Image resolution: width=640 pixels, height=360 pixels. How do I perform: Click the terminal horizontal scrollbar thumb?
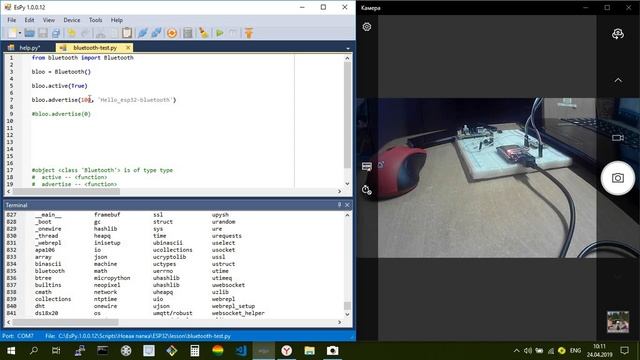pyautogui.click(x=65, y=322)
